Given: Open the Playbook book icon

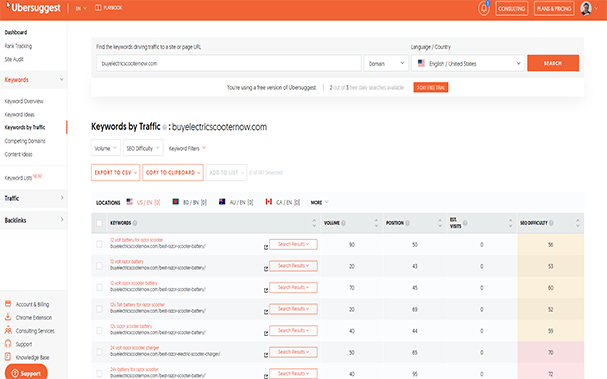Looking at the screenshot, I should (x=98, y=8).
